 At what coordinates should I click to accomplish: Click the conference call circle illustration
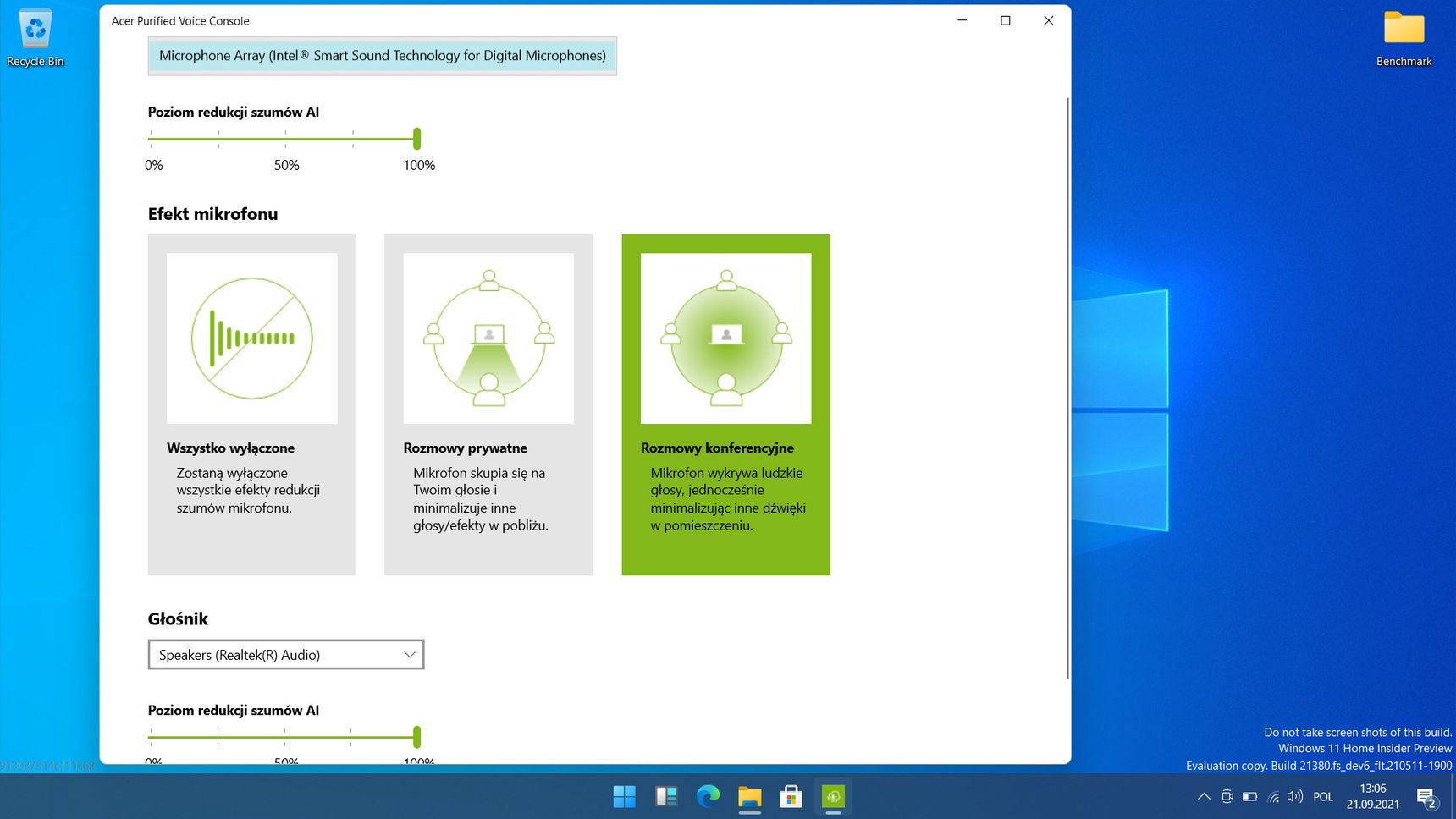pyautogui.click(x=725, y=338)
